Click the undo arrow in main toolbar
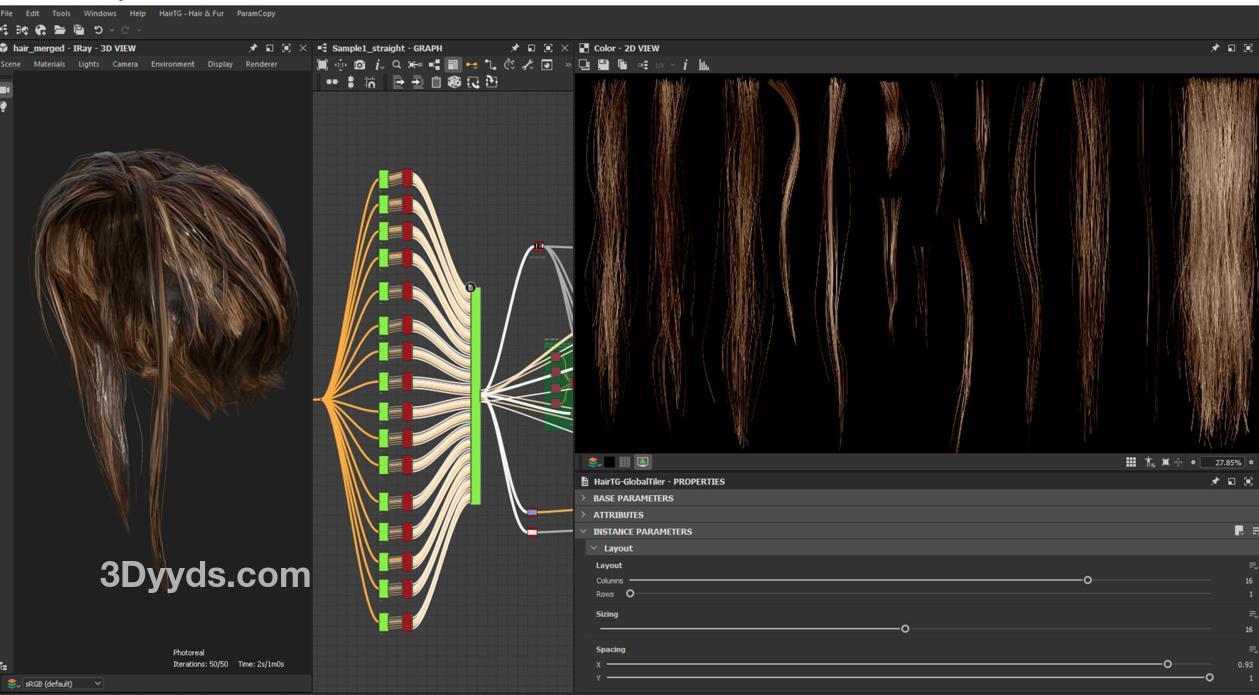 98,30
